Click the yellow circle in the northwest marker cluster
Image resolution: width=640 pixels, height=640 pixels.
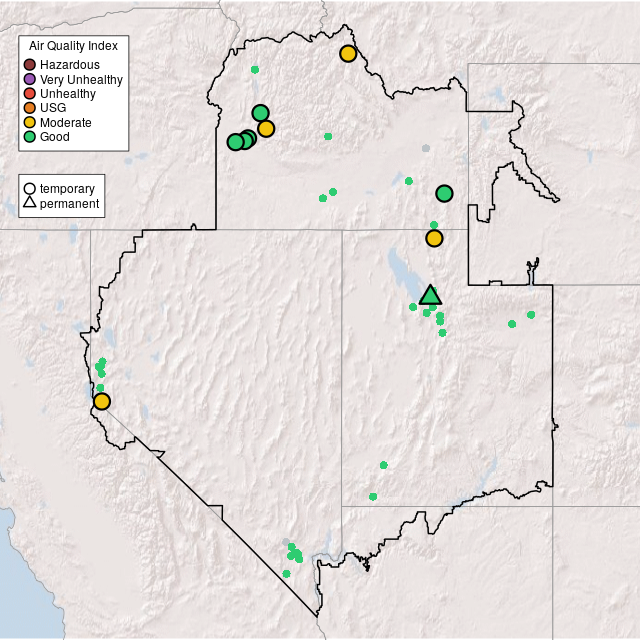click(266, 128)
